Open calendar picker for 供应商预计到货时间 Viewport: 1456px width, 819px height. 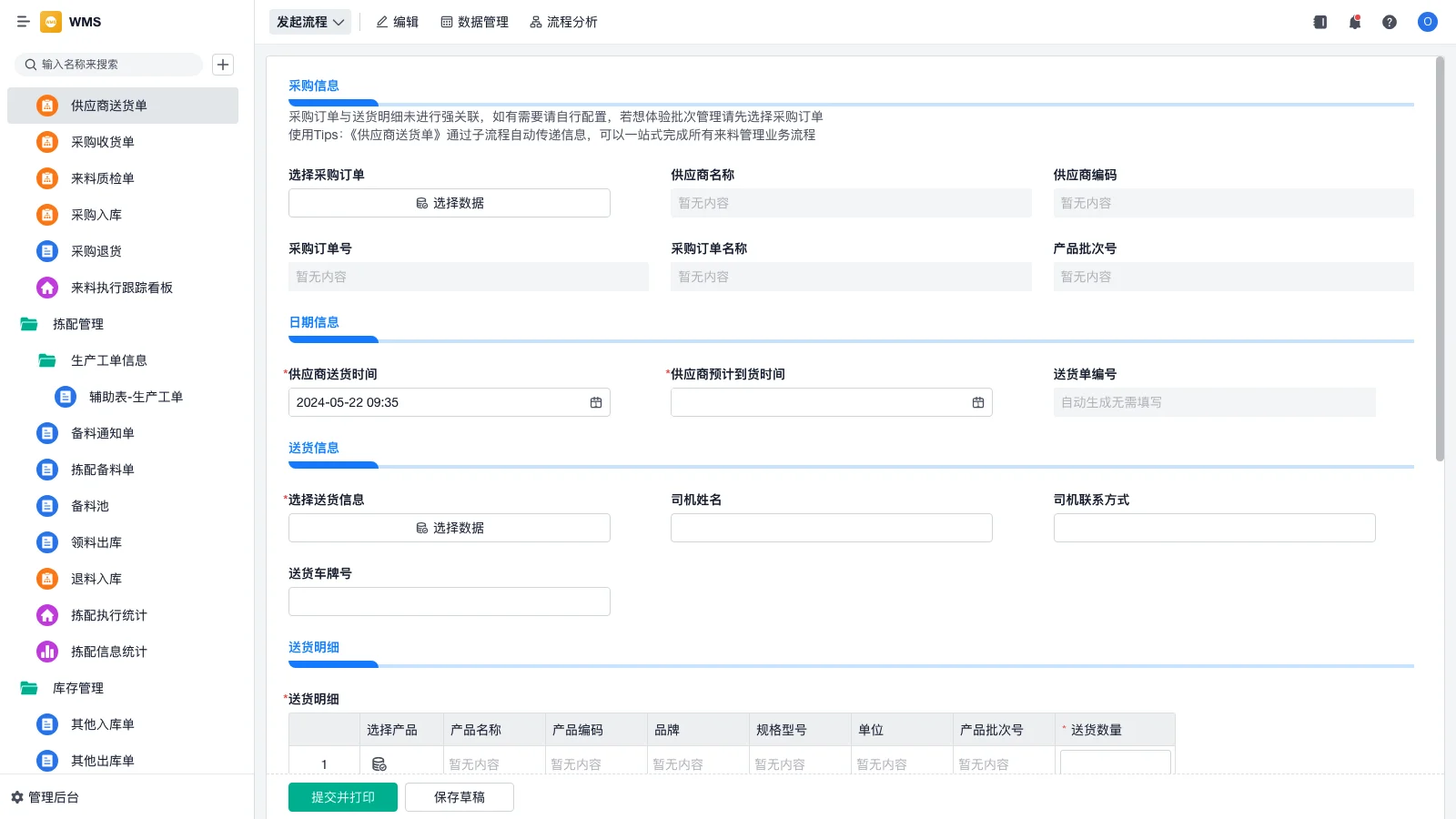click(x=978, y=402)
